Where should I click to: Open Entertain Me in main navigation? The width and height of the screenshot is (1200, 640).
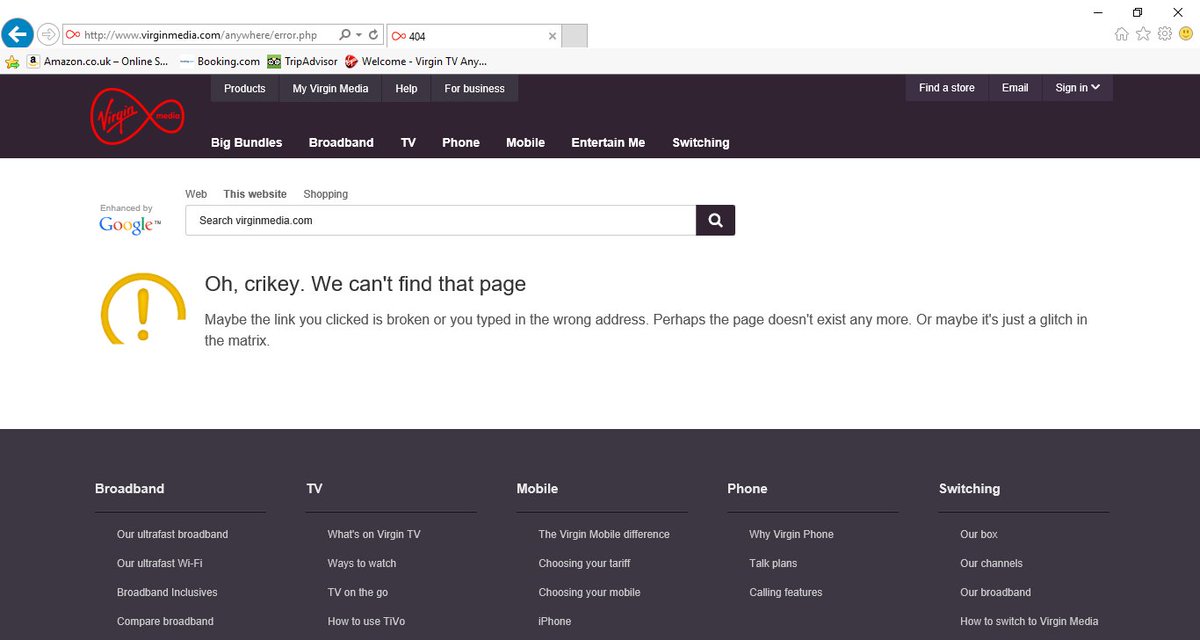[x=608, y=143]
